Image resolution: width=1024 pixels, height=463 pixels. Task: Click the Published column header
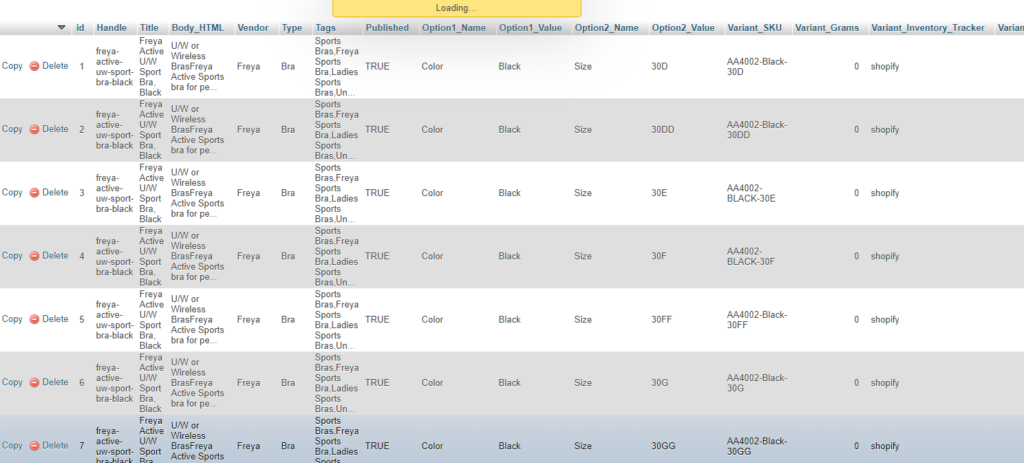coord(387,28)
